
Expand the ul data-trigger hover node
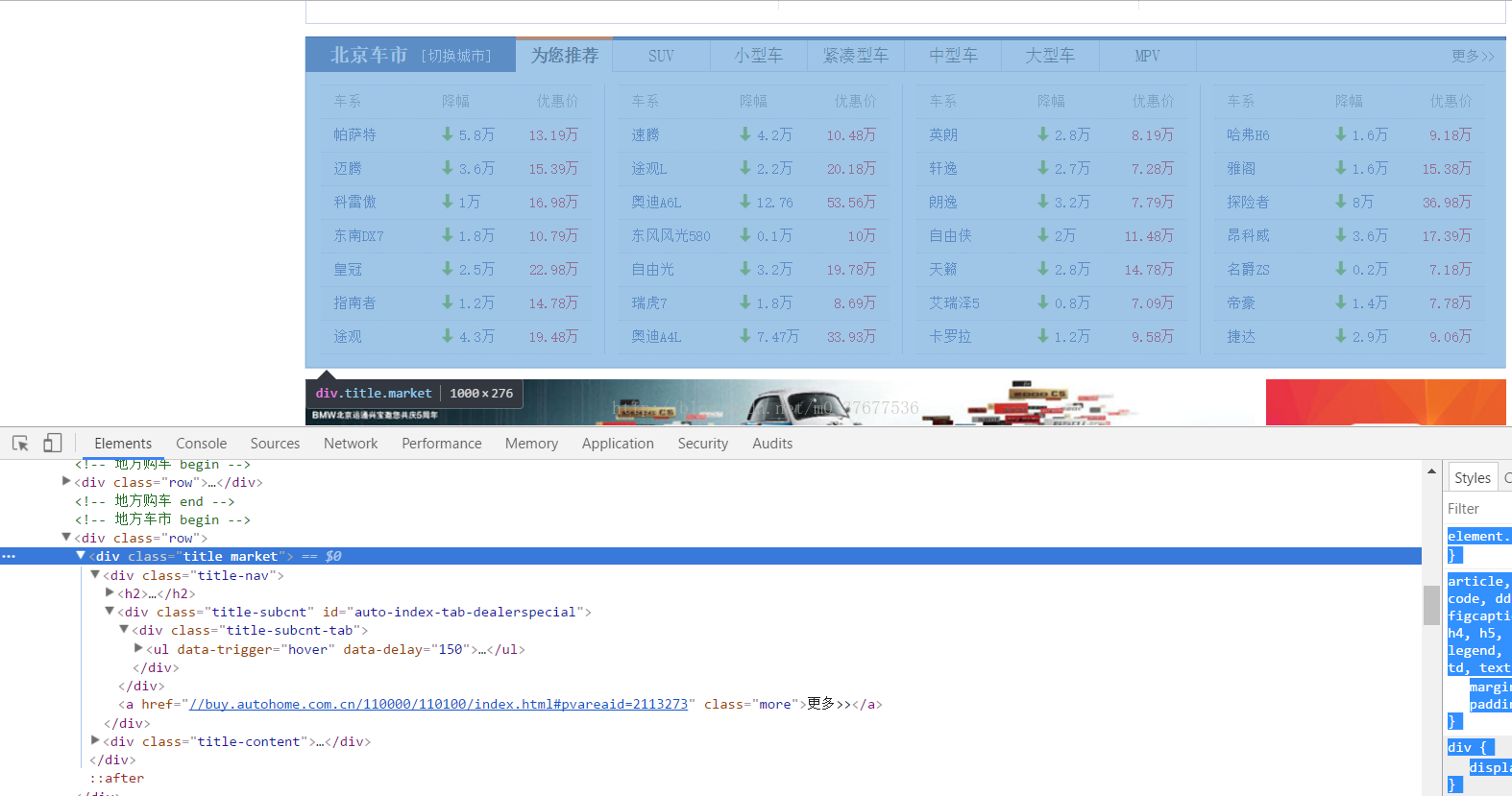click(x=138, y=648)
